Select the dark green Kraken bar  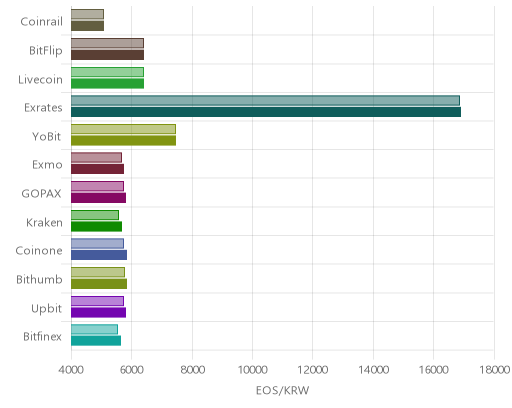96,226
